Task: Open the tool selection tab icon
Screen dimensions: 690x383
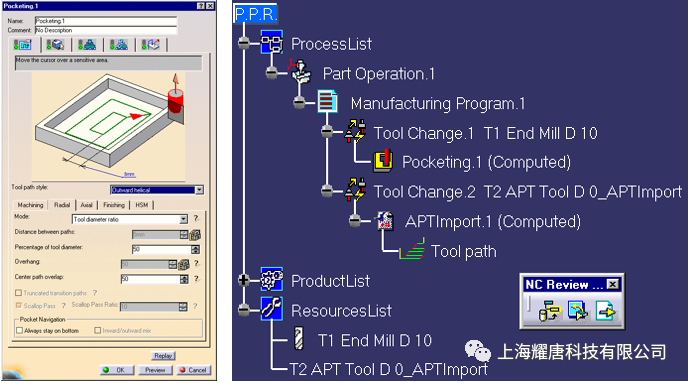Action: 87,44
